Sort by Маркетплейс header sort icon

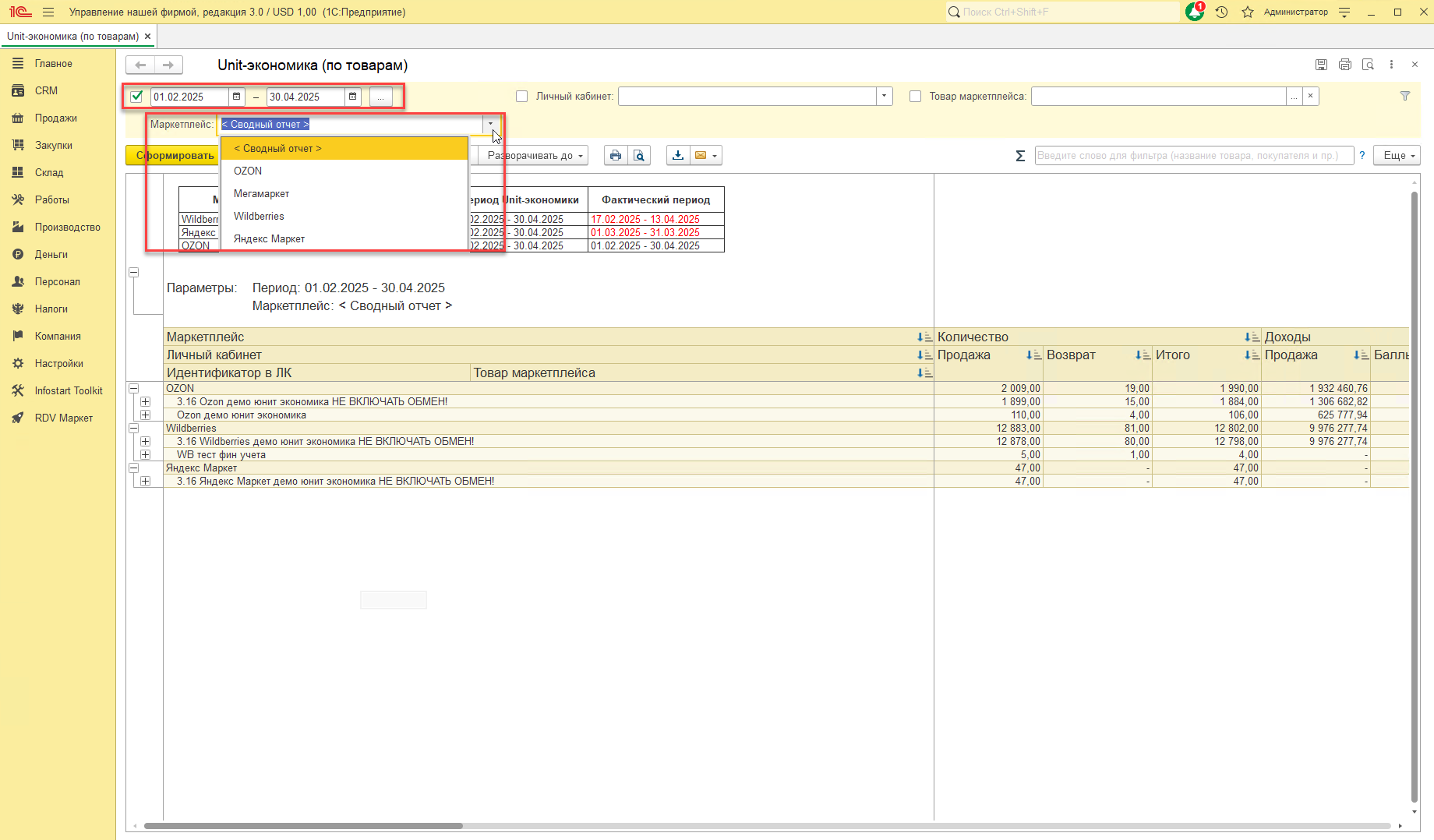coord(924,337)
